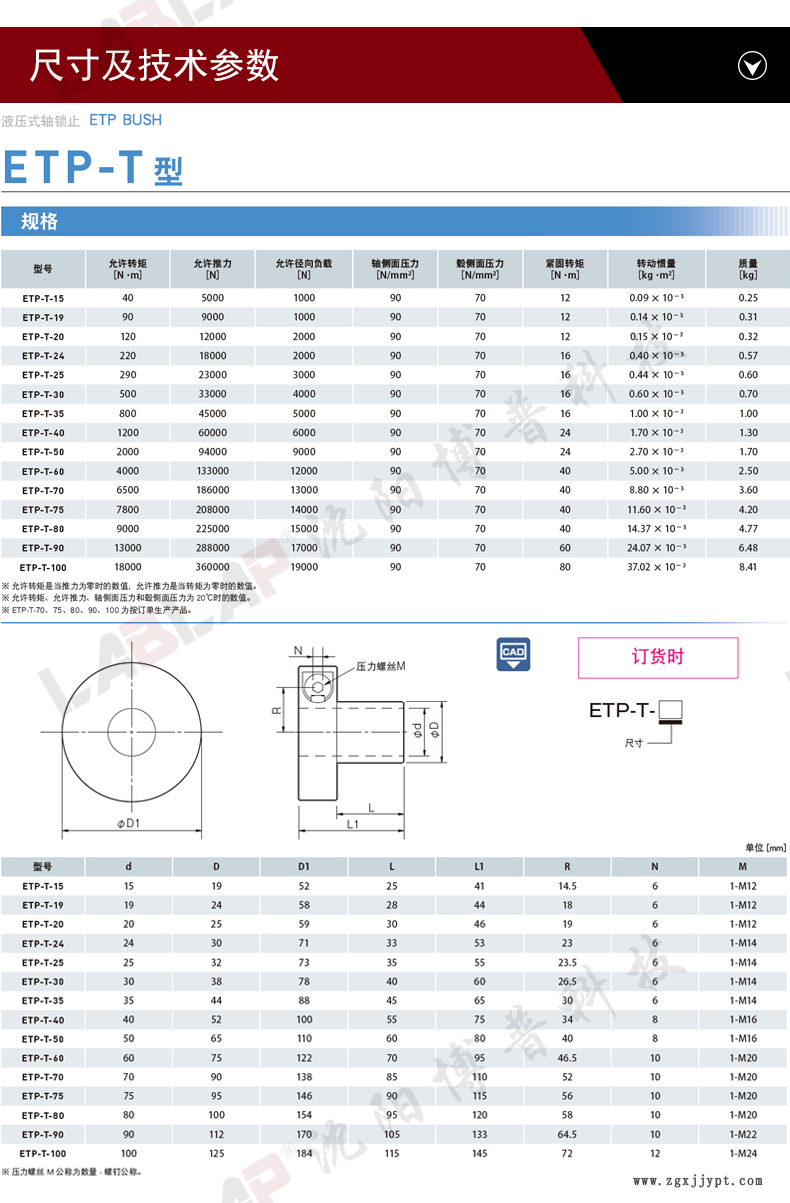Click the circled down-arrow icon in header
This screenshot has width=790, height=1203.
(x=752, y=66)
